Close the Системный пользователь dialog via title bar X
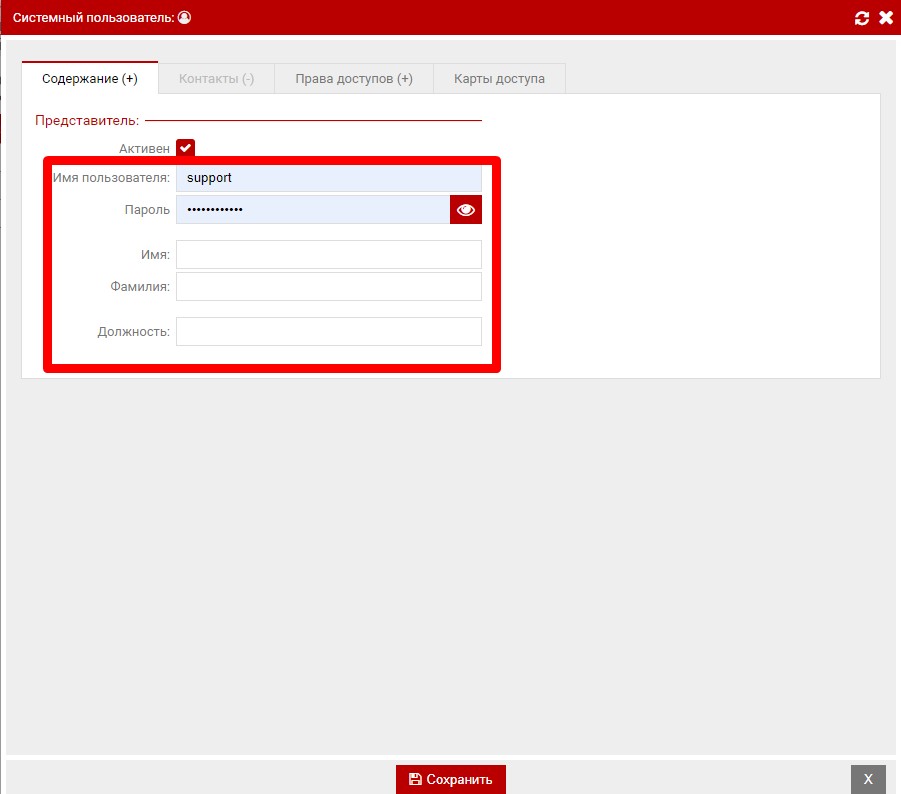The width and height of the screenshot is (901, 794). (x=885, y=18)
